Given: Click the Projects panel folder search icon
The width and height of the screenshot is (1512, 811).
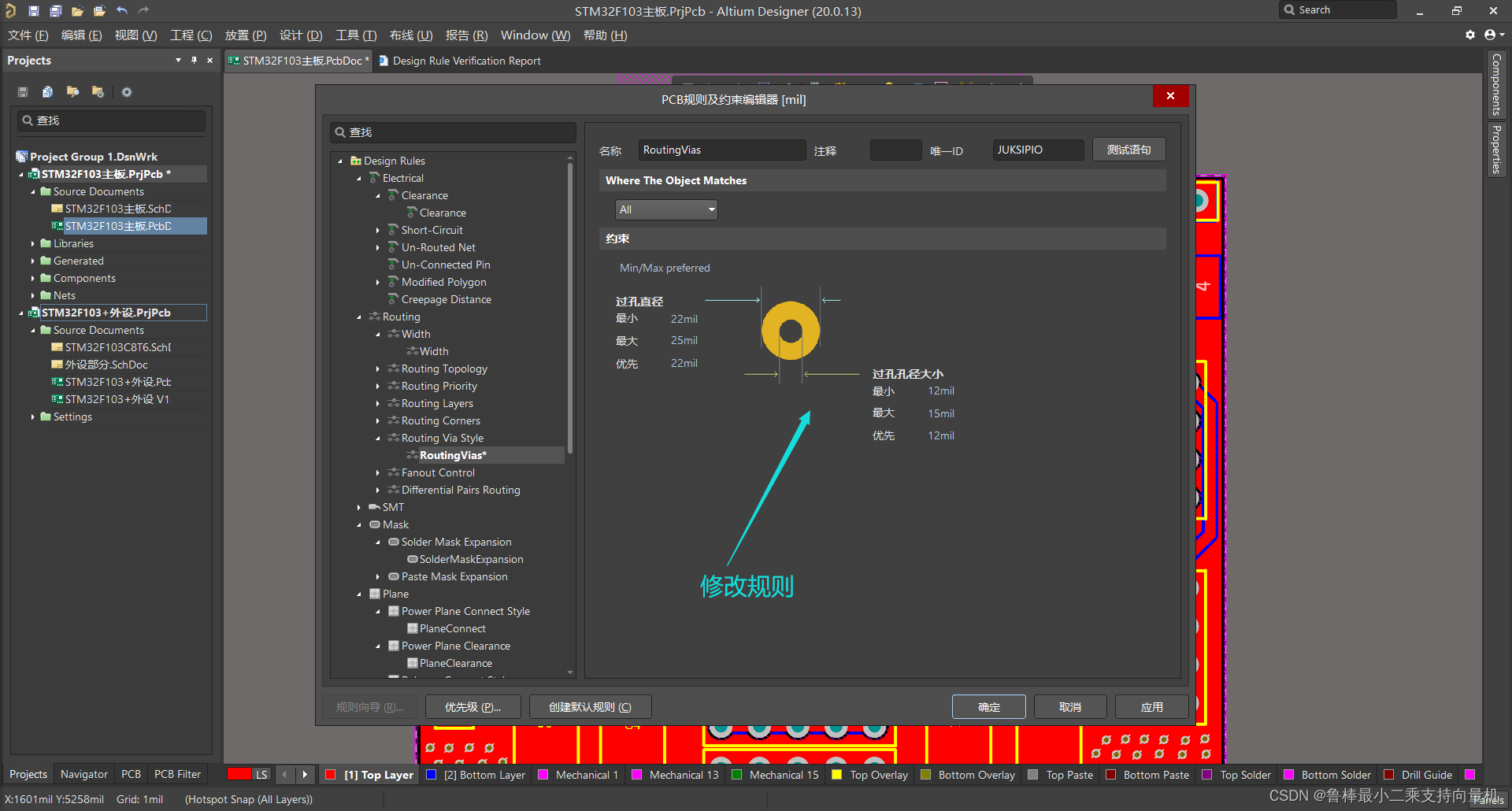Looking at the screenshot, I should click(x=72, y=92).
